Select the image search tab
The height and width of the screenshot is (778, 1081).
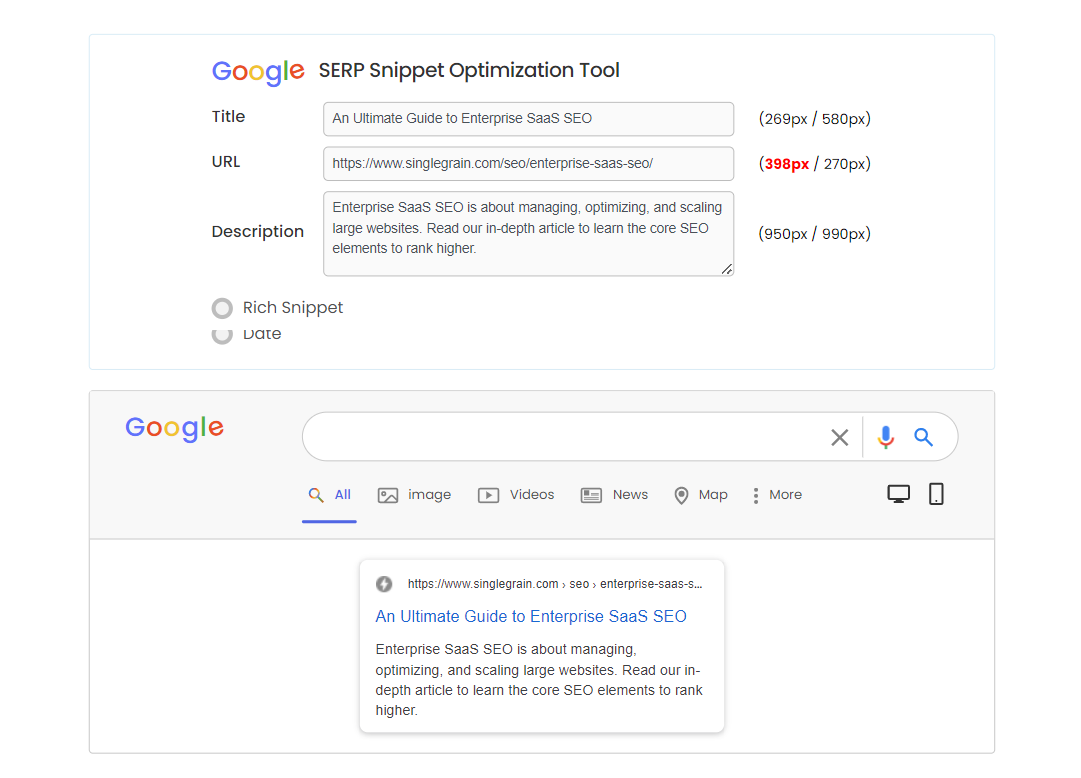click(415, 495)
